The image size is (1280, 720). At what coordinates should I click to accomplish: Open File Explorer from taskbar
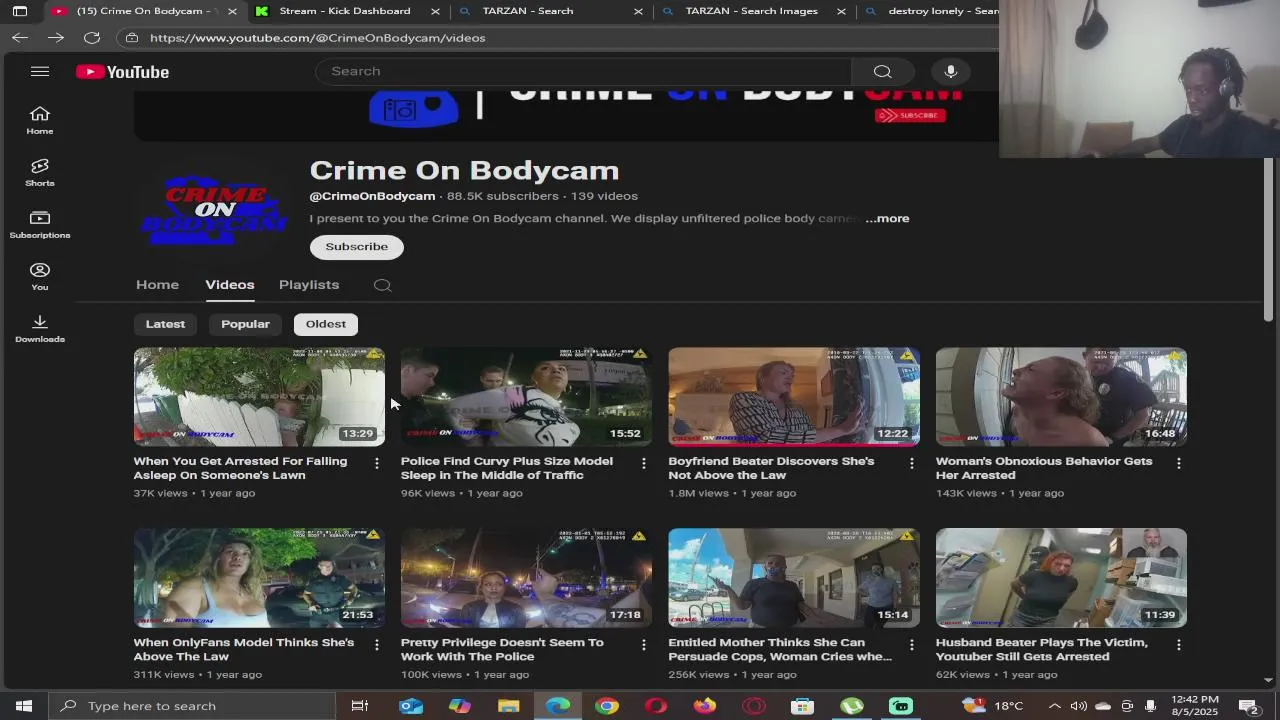pyautogui.click(x=509, y=706)
